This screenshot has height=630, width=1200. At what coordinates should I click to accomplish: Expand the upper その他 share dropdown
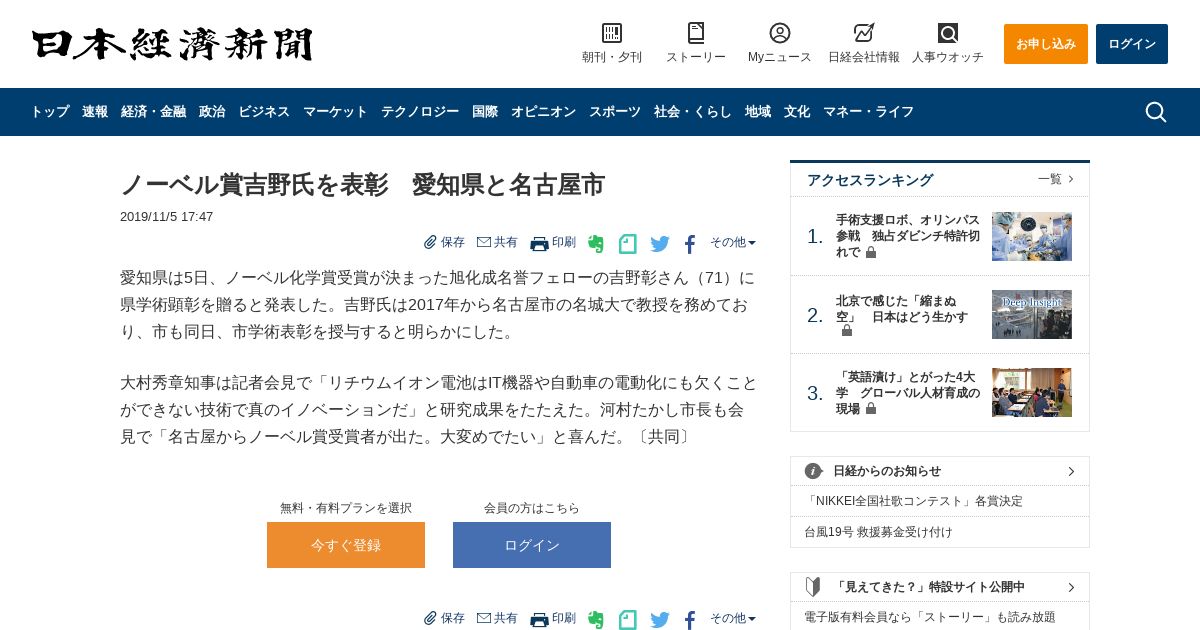tap(733, 242)
